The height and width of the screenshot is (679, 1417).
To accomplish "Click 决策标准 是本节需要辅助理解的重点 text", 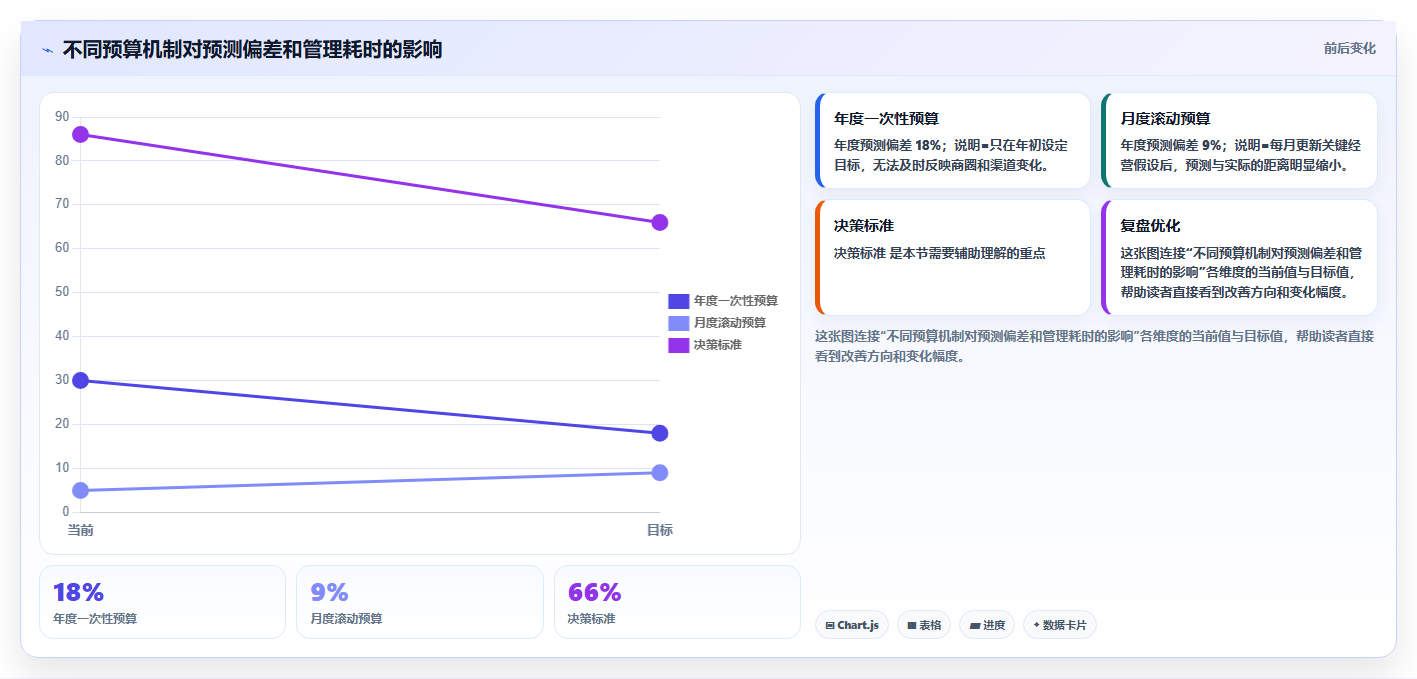I will pos(939,253).
